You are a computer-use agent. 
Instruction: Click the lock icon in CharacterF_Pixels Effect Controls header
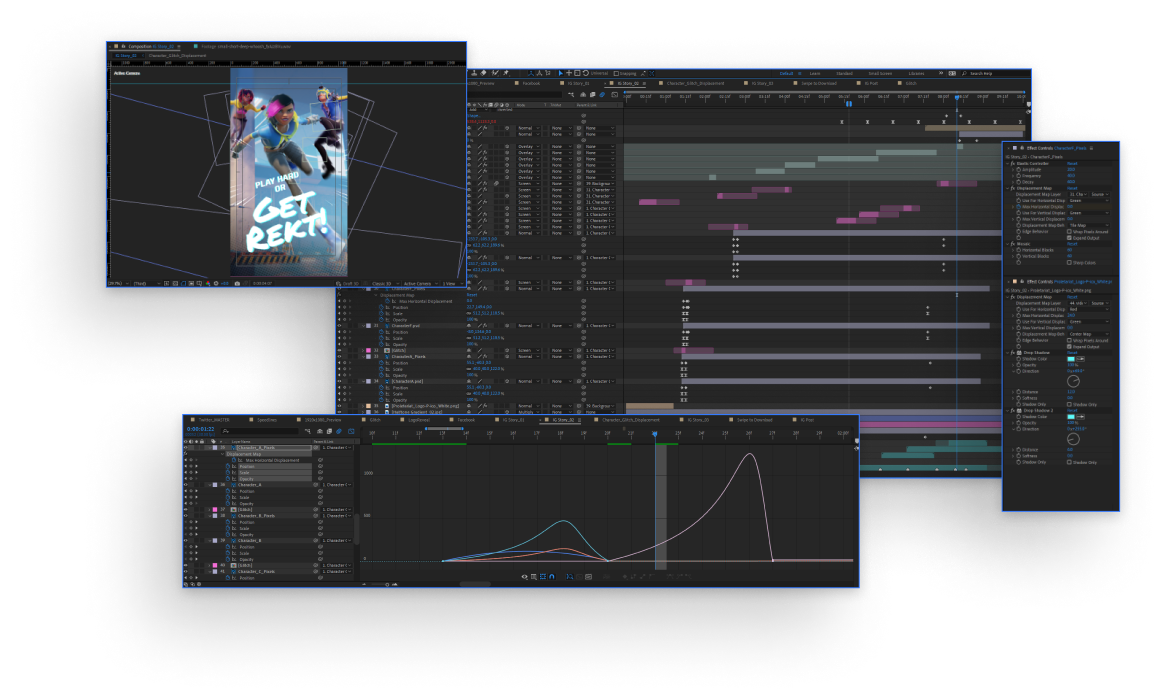(x=1022, y=148)
